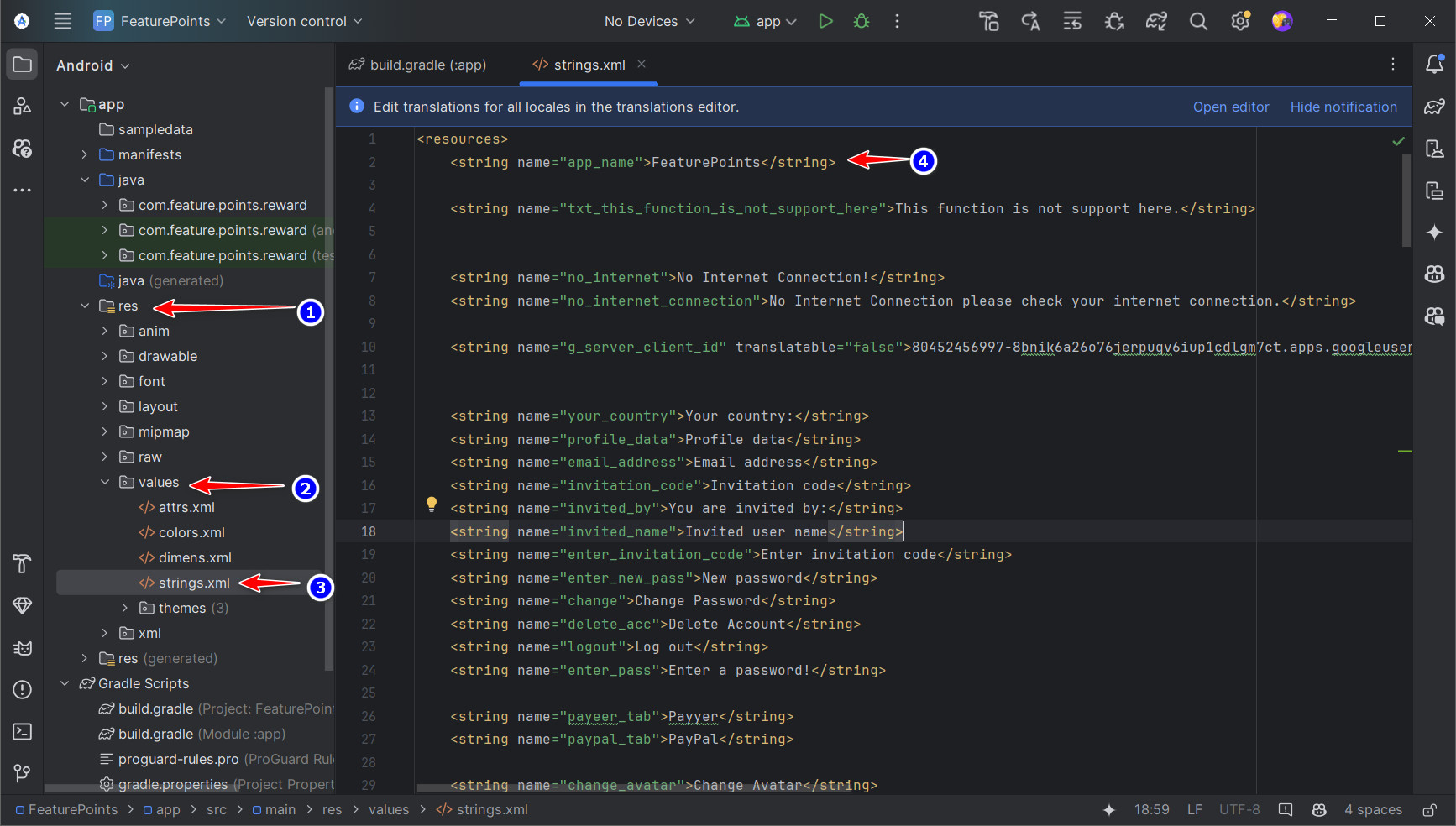Click the Debug app bug icon
Image resolution: width=1456 pixels, height=826 pixels.
(x=862, y=21)
